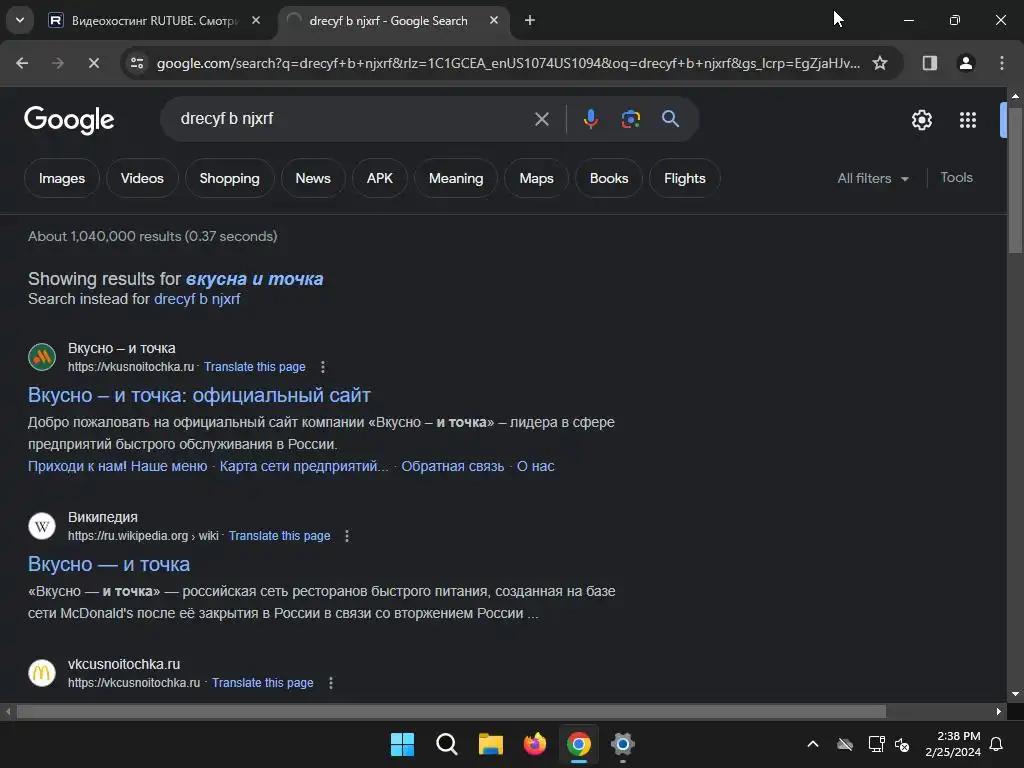Click the magnifier search submit icon
Screen dimensions: 1024x768
coord(670,119)
